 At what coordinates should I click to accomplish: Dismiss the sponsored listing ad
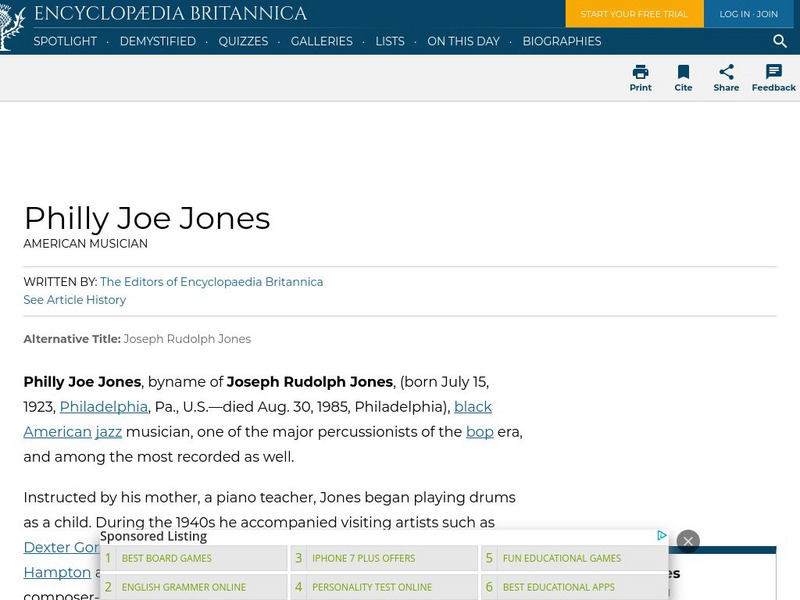688,541
